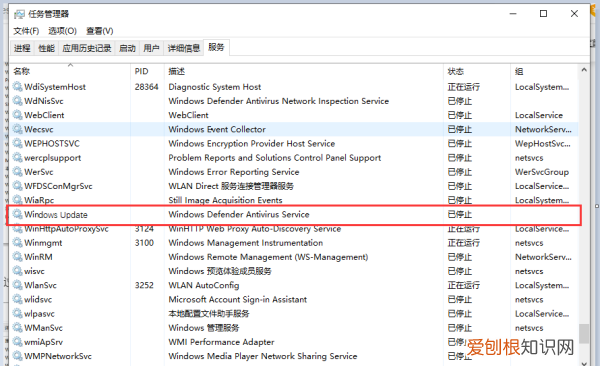Click the gear icon beside WFDSConMgrSvc

pyautogui.click(x=18, y=186)
